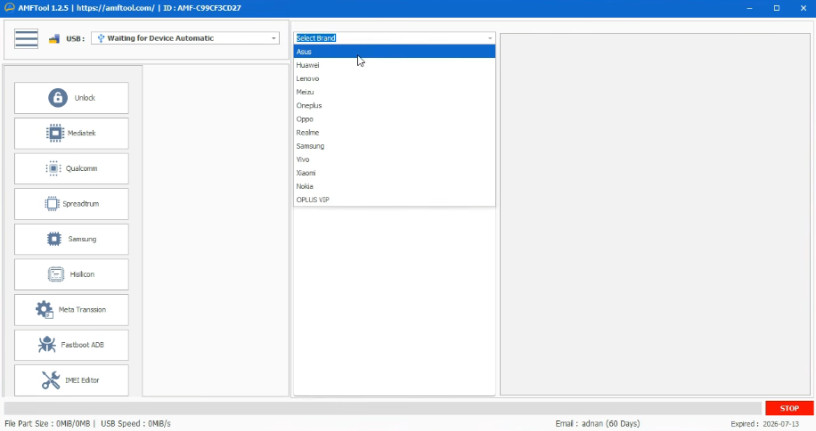Select Huawei from the brand list
The width and height of the screenshot is (816, 431).
(394, 65)
